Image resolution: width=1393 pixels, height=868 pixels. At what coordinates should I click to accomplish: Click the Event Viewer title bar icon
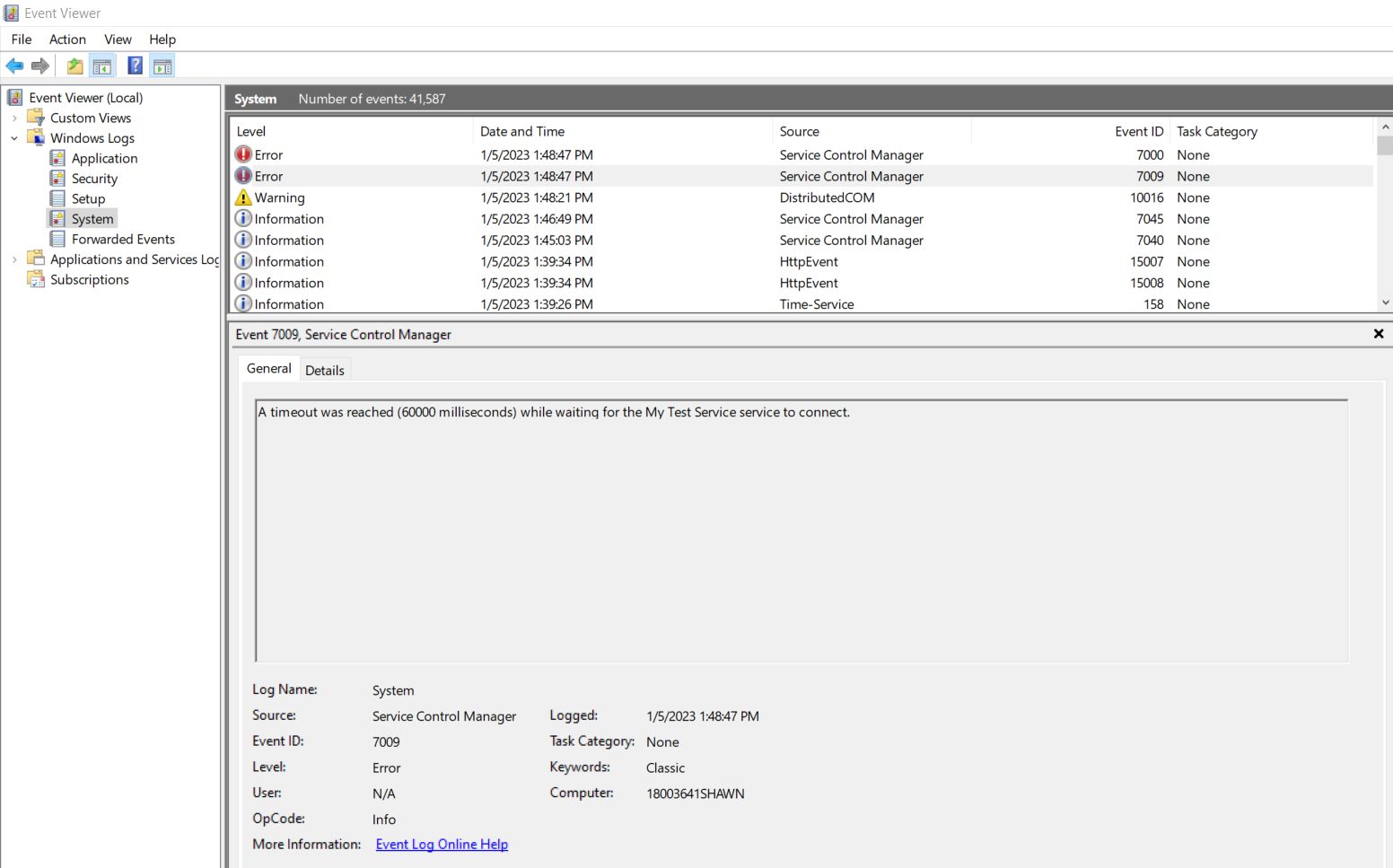point(11,13)
